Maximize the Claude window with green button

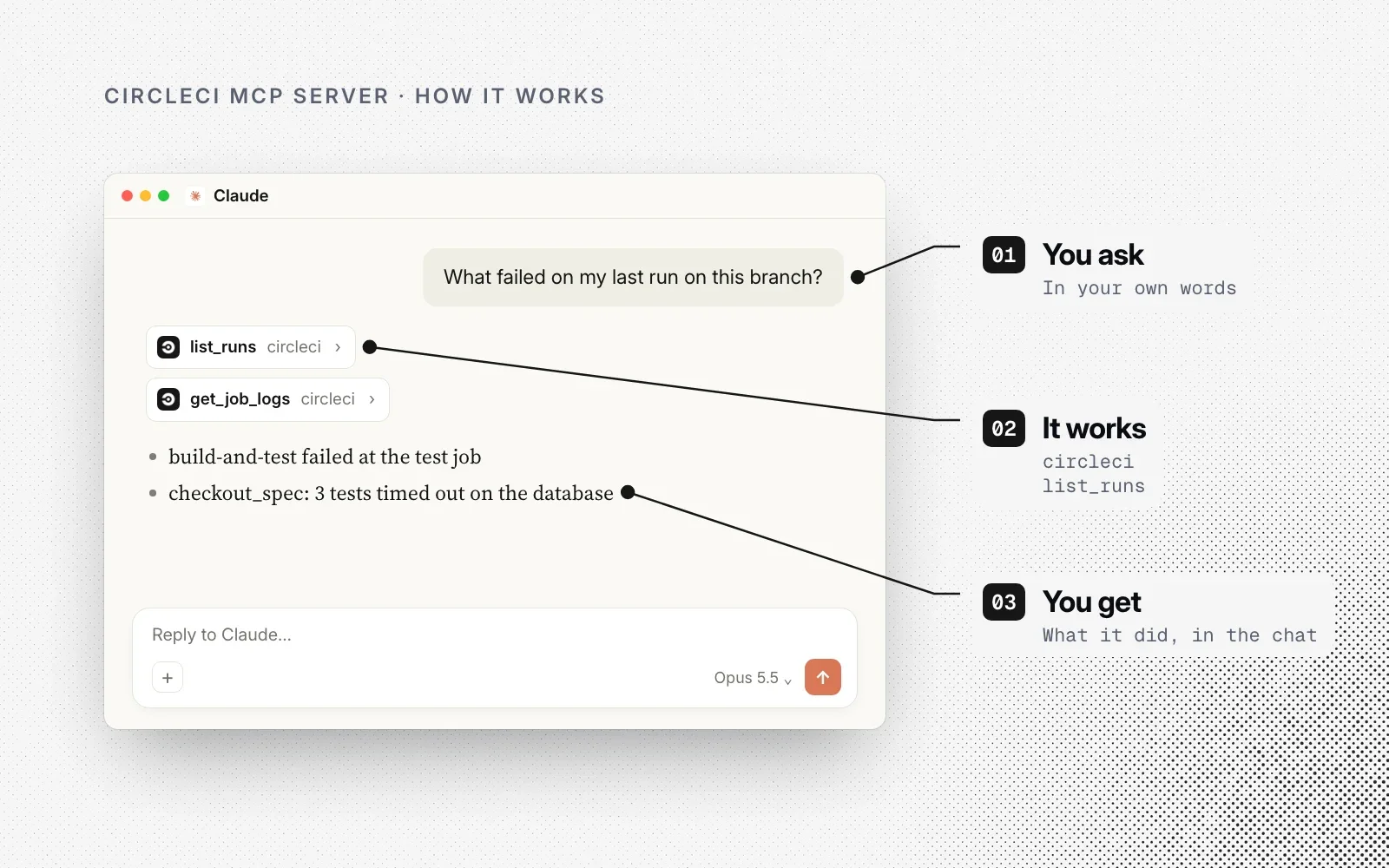coord(163,196)
